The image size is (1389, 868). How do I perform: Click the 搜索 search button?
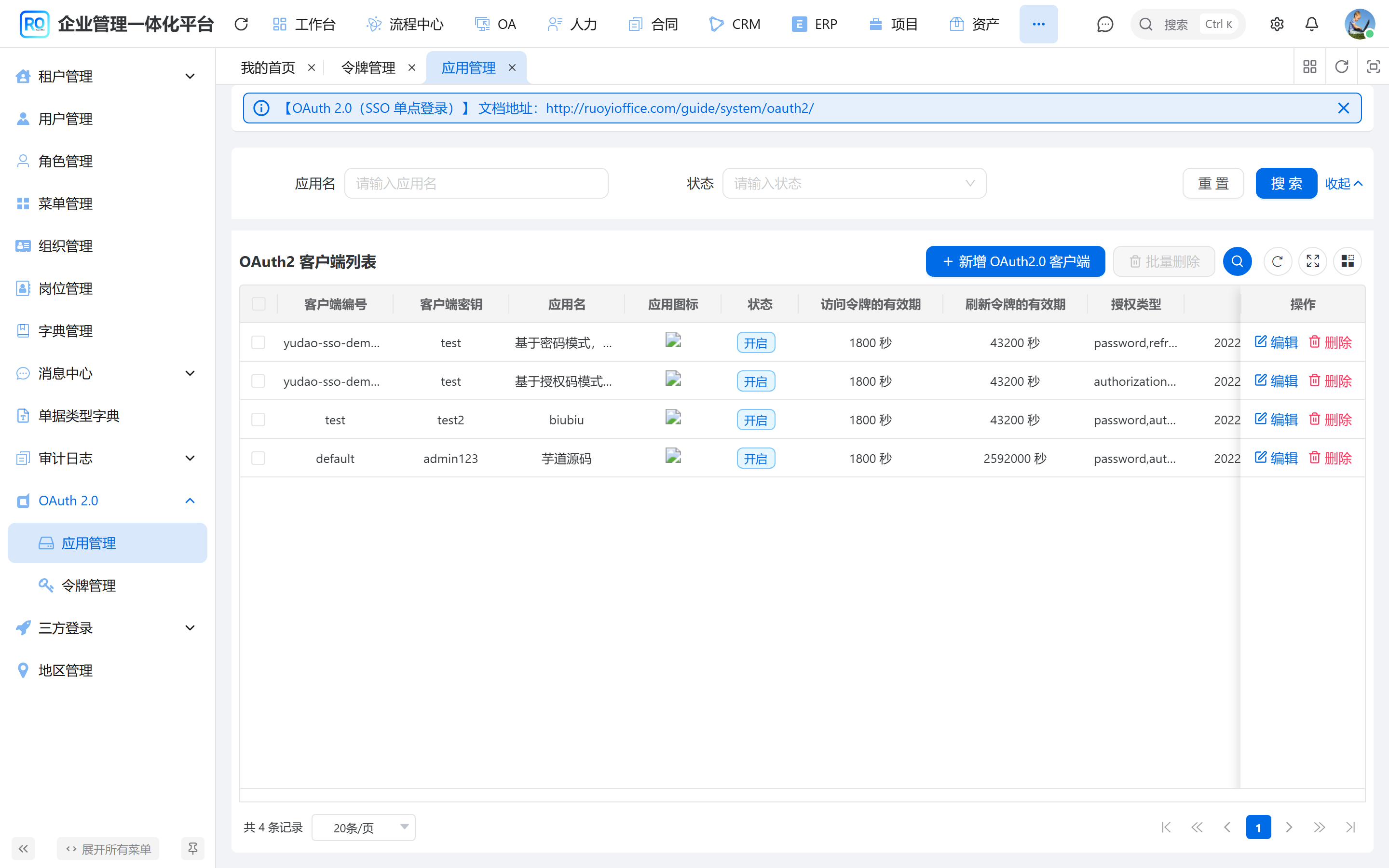click(x=1286, y=183)
